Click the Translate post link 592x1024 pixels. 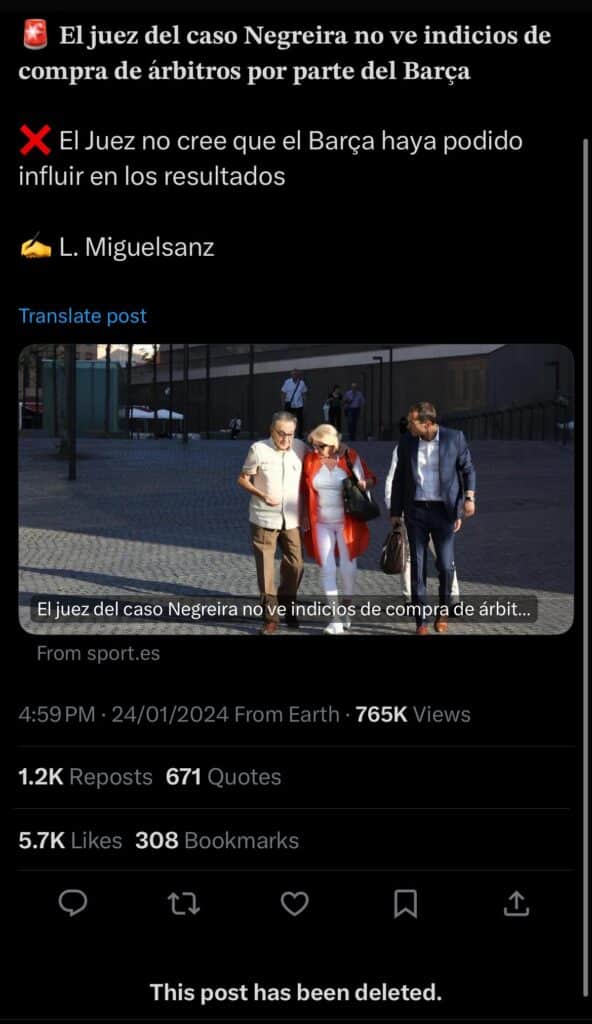point(83,316)
